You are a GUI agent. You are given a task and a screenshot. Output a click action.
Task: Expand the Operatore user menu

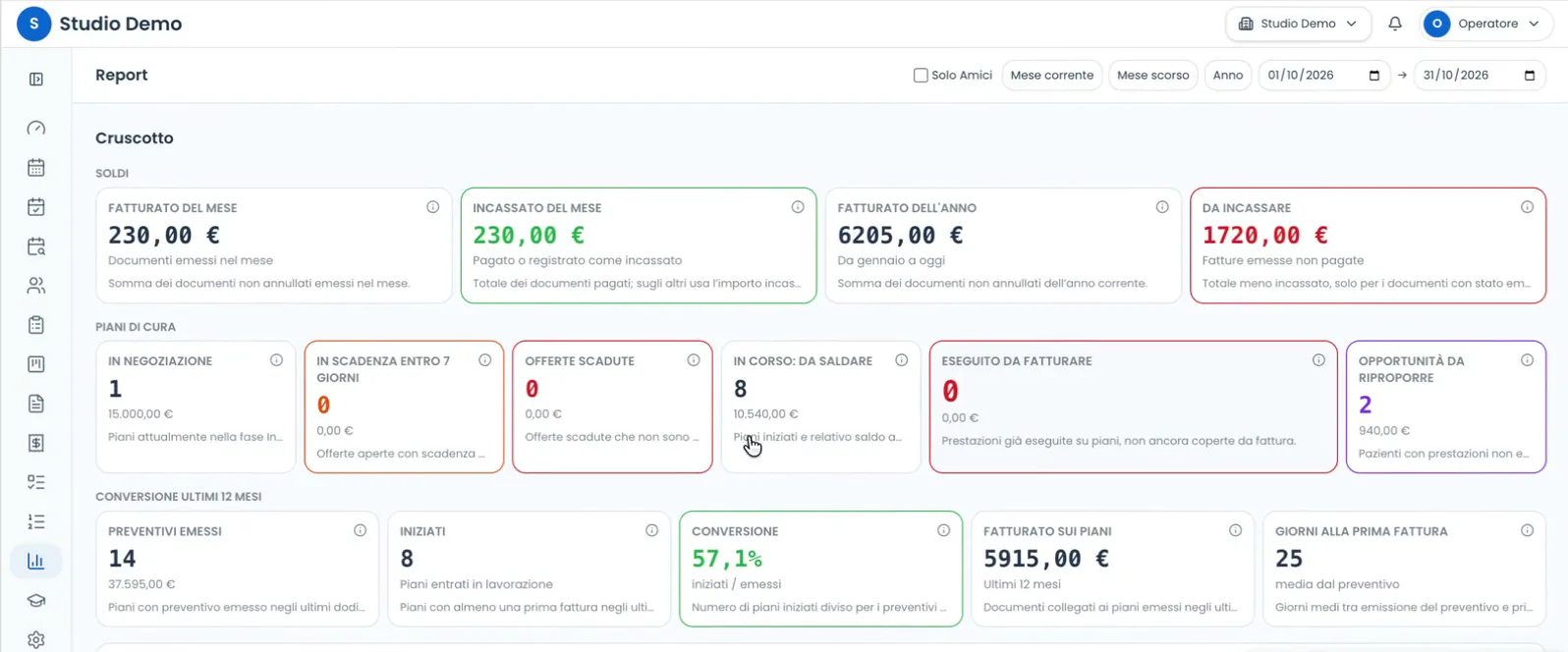pyautogui.click(x=1486, y=24)
